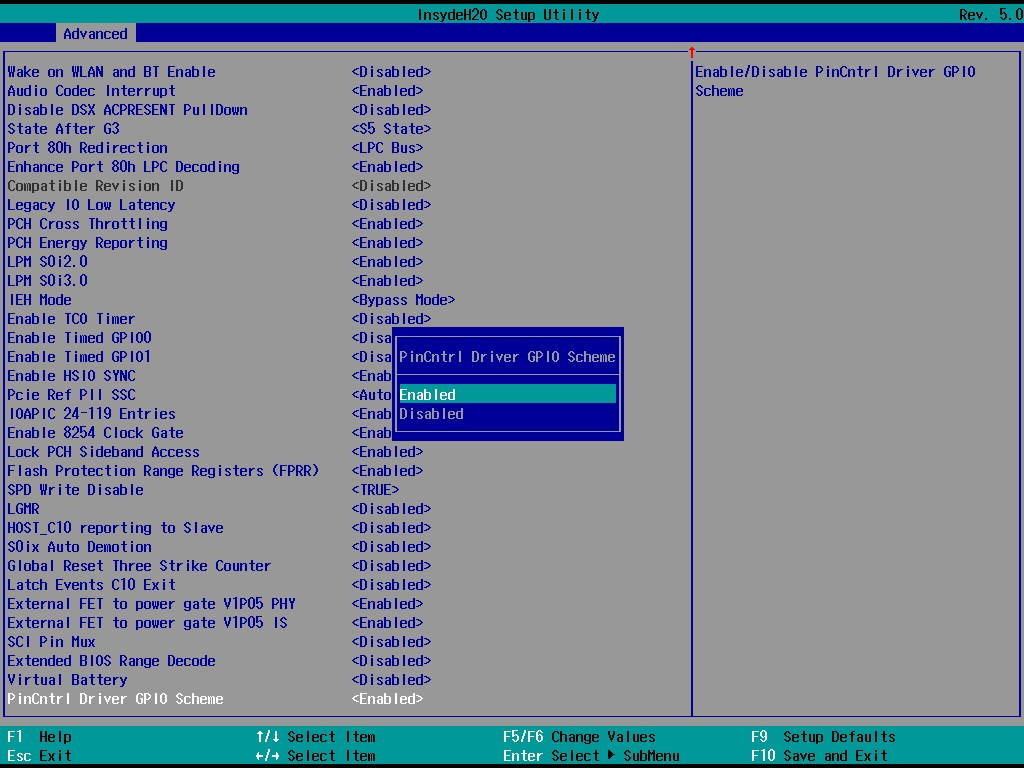Click Esc Exit in footer
1024x768 pixels.
(39, 756)
